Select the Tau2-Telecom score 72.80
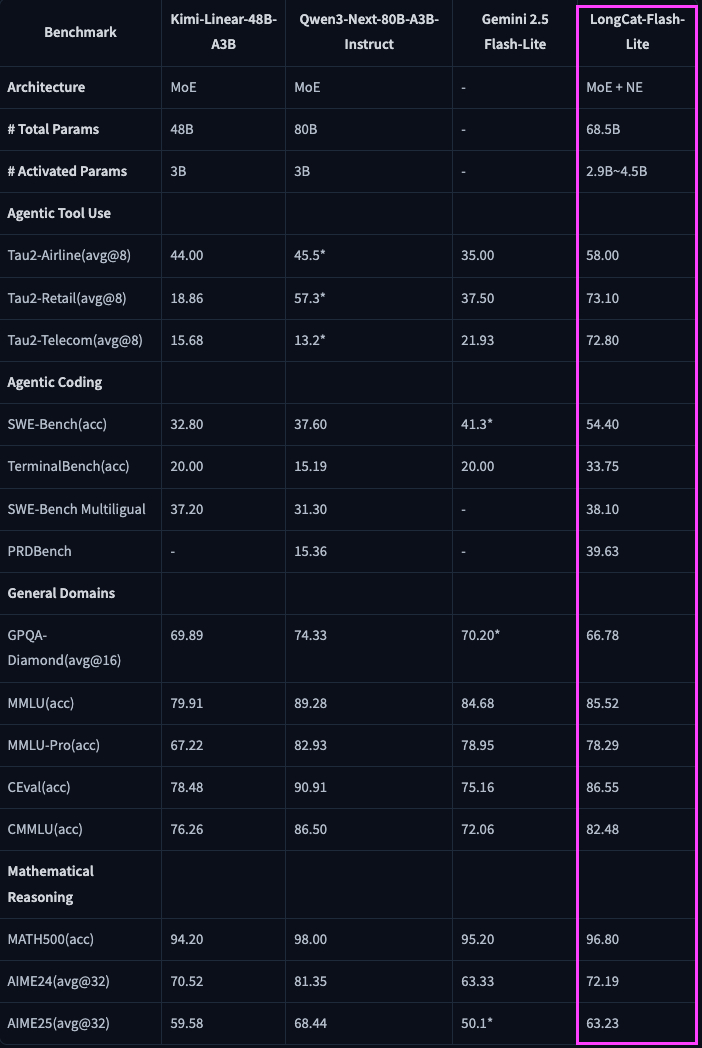The width and height of the screenshot is (702, 1048). 603,339
